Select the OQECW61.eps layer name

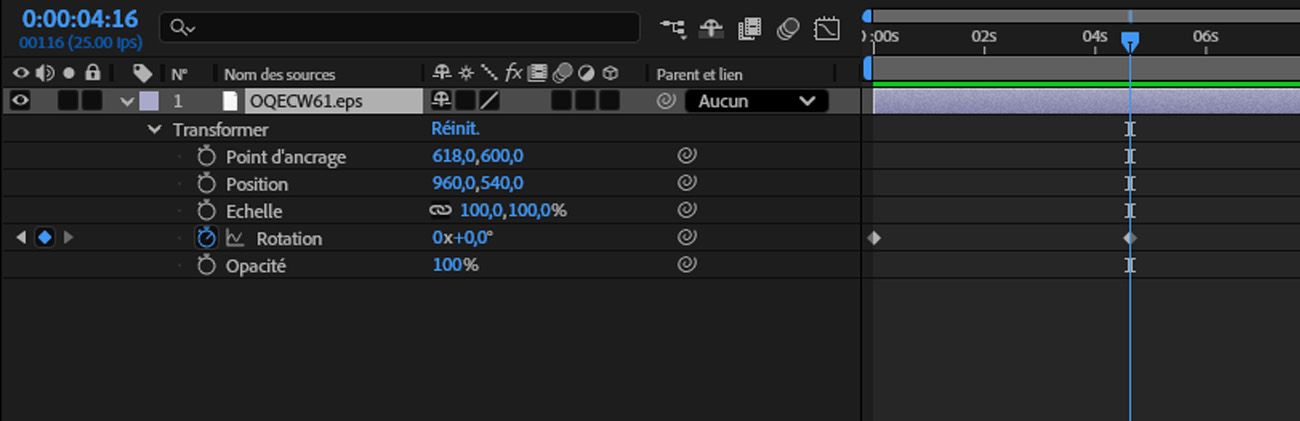[334, 101]
